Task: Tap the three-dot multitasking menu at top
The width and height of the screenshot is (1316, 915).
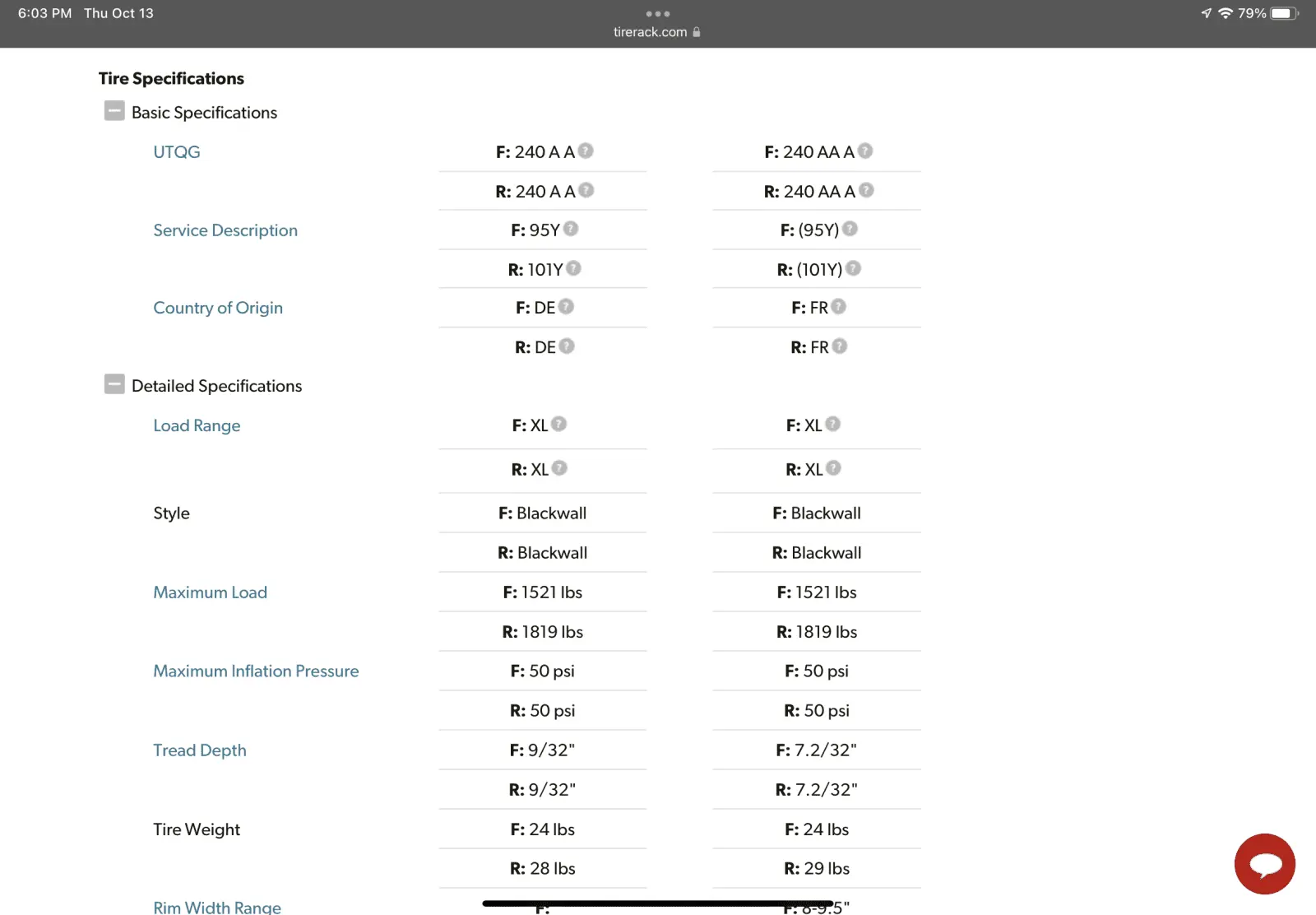Action: 657,14
